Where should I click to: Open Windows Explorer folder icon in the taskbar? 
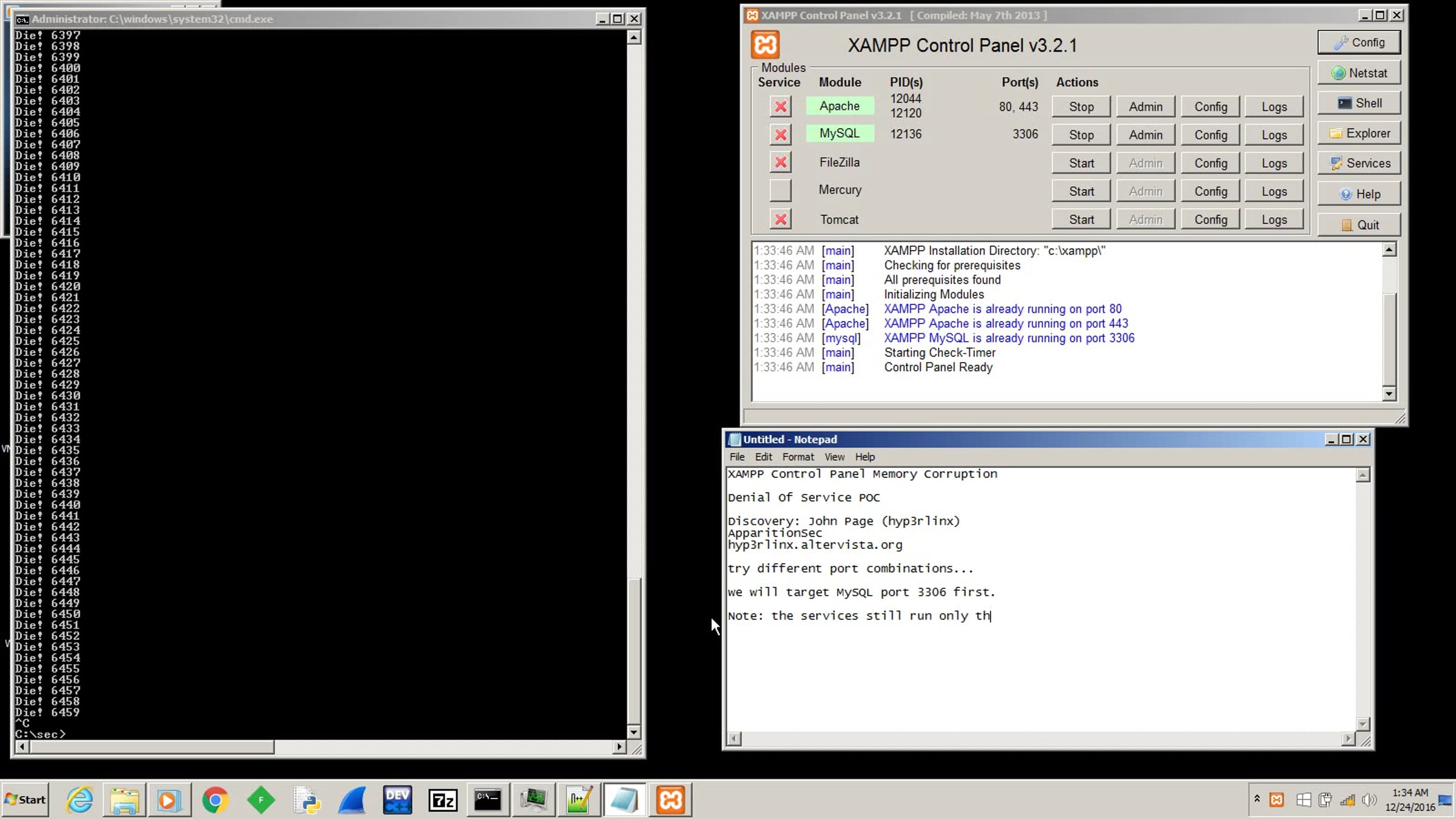coord(124,800)
